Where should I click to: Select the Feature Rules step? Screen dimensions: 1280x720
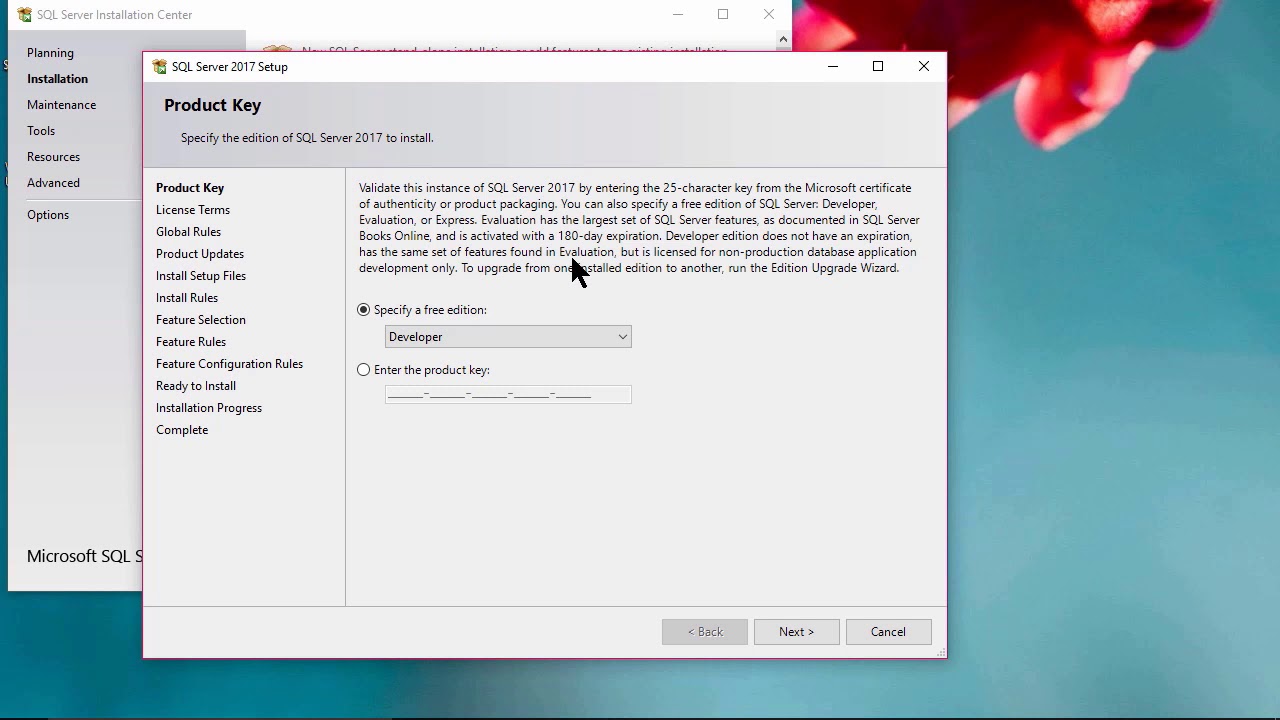191,342
